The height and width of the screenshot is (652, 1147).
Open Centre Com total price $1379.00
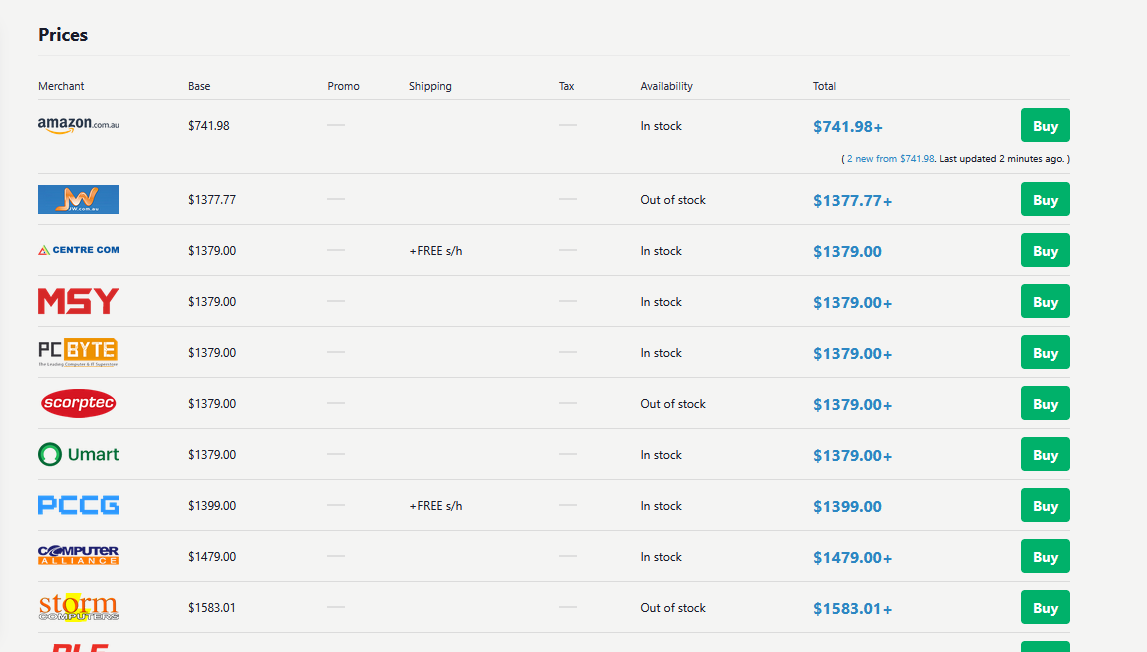click(847, 252)
